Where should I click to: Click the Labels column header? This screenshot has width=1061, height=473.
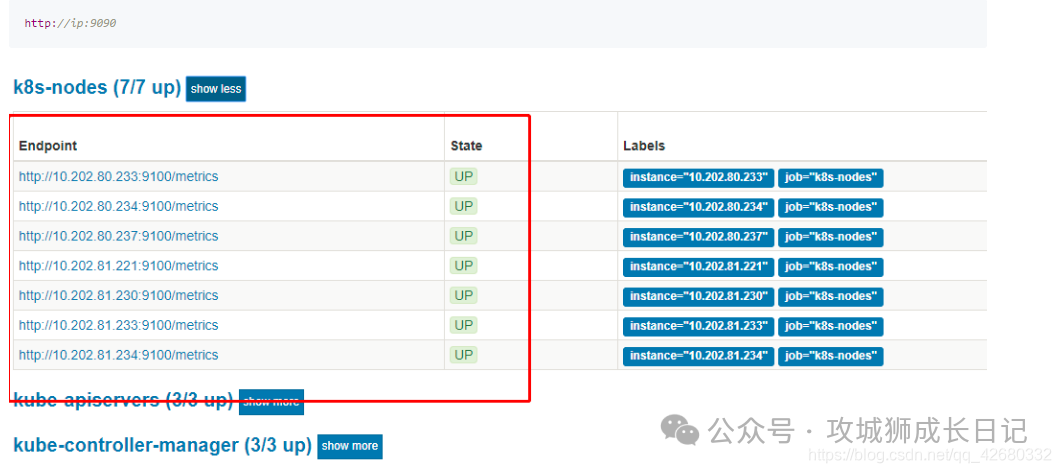pos(644,145)
